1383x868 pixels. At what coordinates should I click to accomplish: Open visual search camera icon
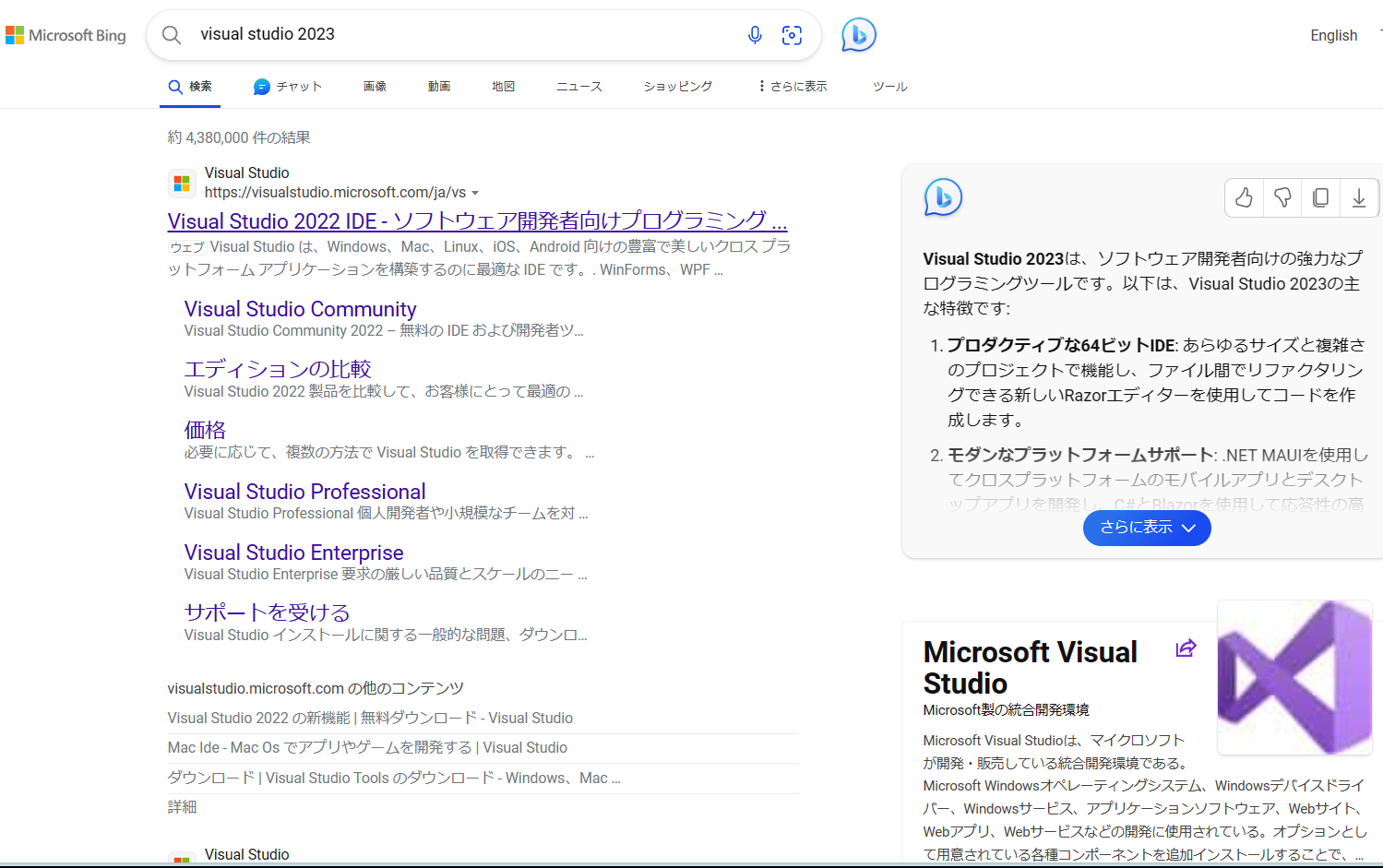[792, 35]
